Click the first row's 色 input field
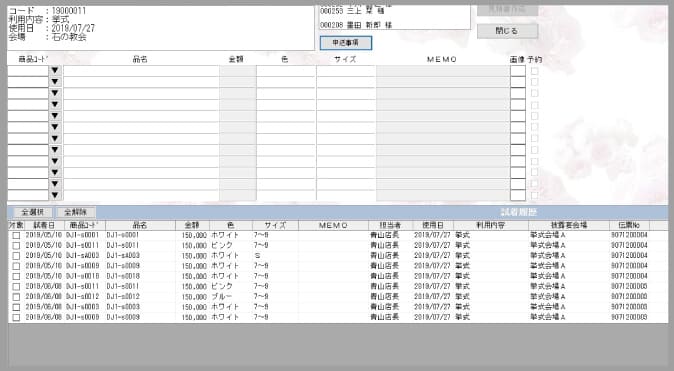 pos(286,71)
